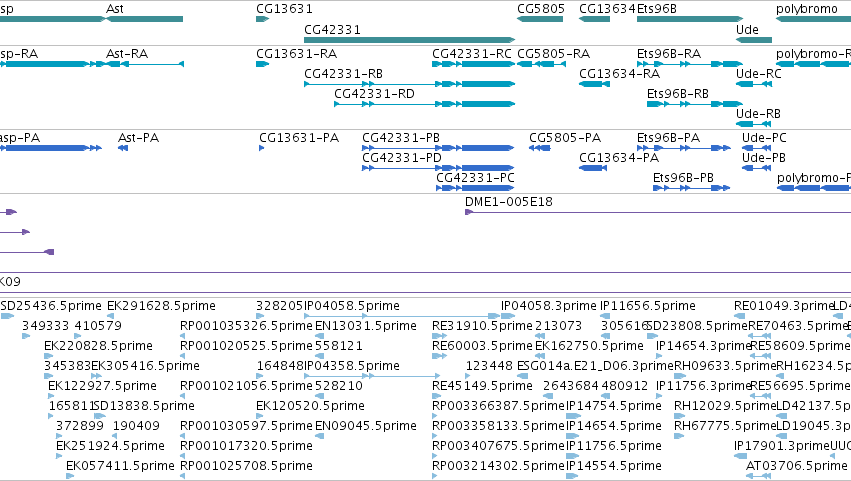The image size is (851, 481).
Task: Select transcript Ast-RA
Action: click(x=127, y=54)
